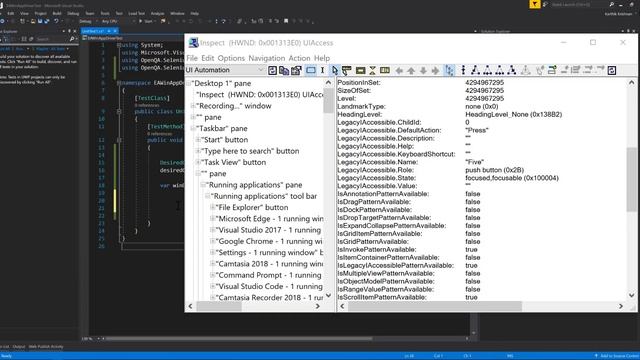Select "Settings - 1 running window" tree item

(x=269, y=253)
